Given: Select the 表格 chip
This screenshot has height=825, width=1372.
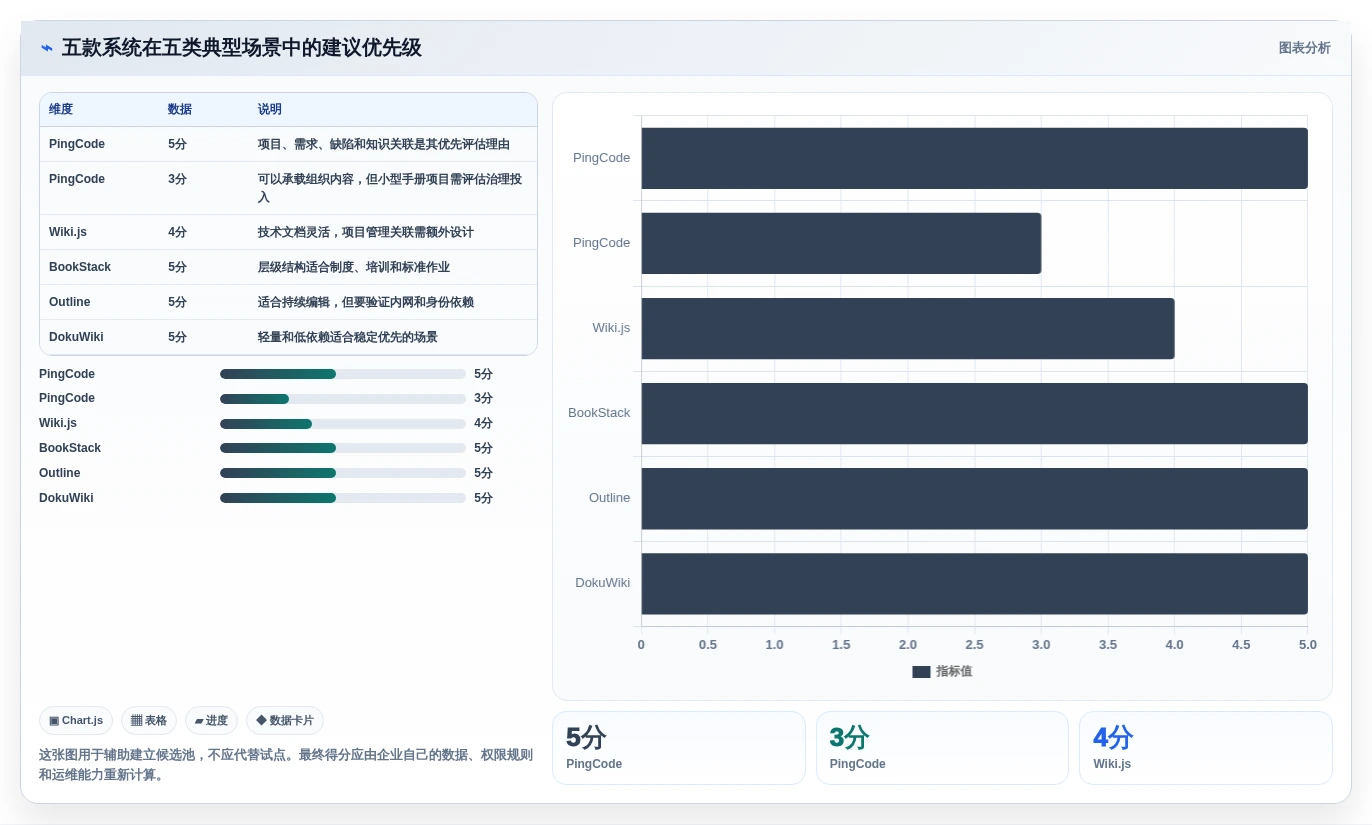Looking at the screenshot, I should tap(149, 721).
